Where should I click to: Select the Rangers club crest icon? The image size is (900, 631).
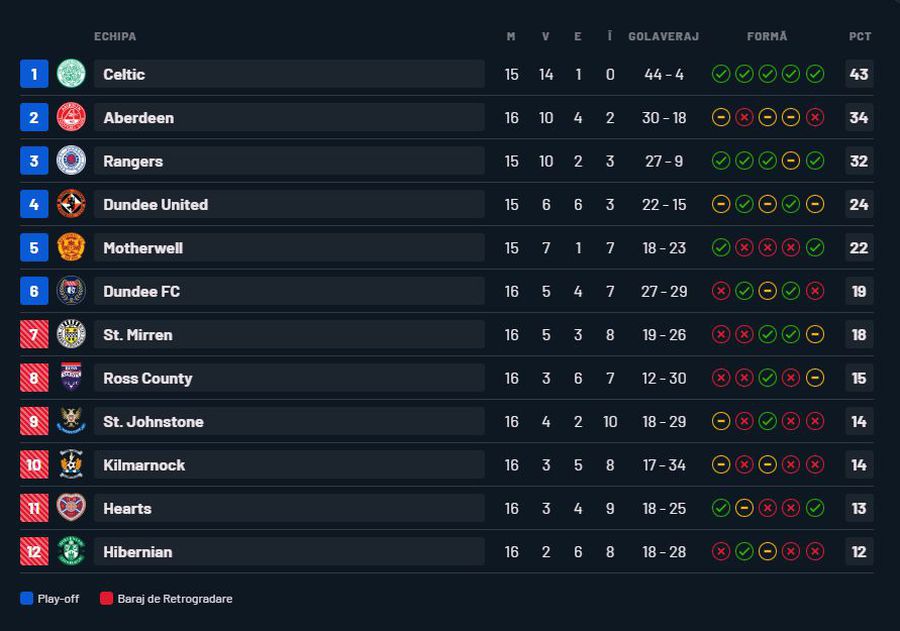[71, 161]
